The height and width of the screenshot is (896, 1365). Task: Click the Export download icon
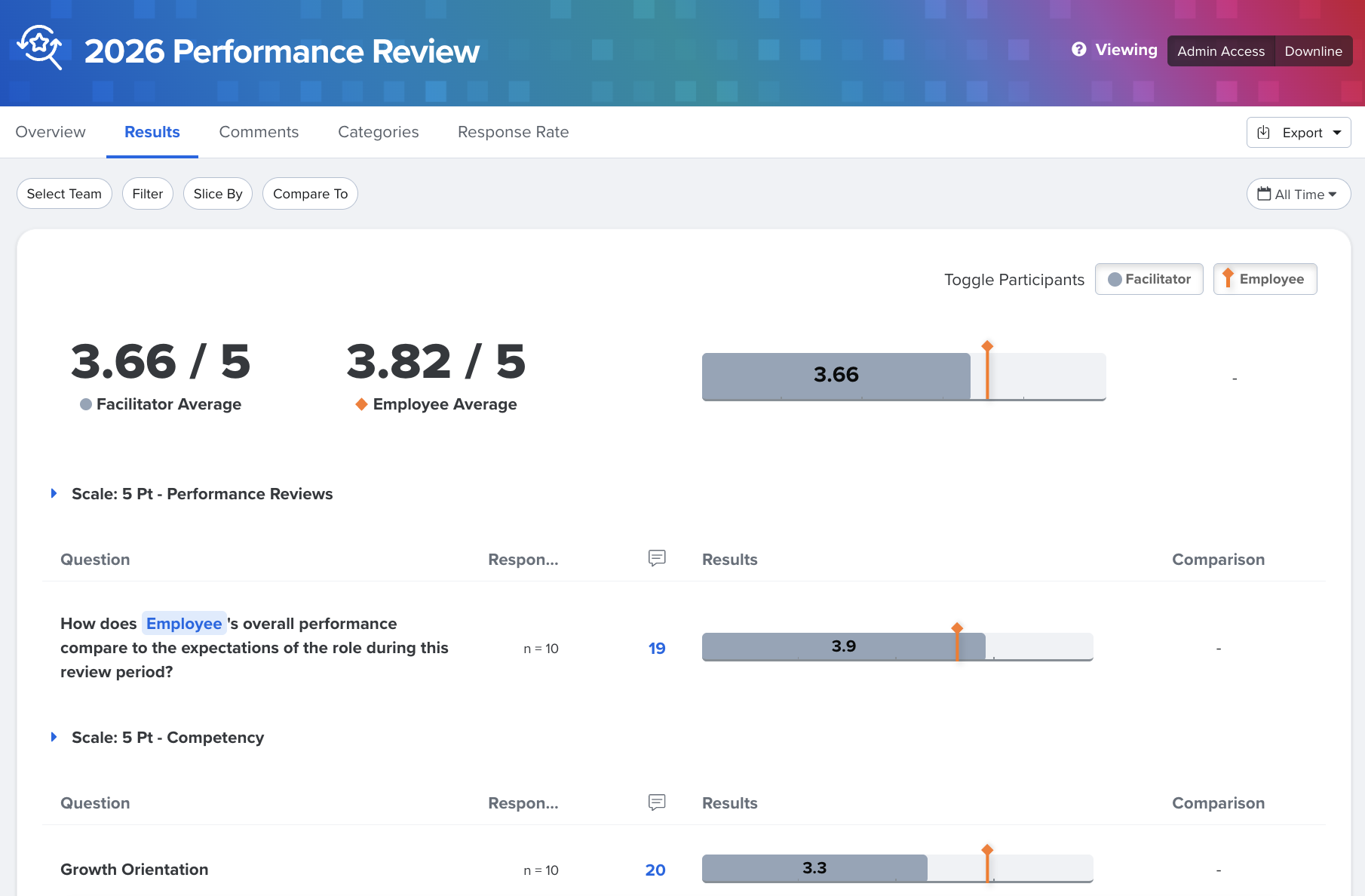tap(1264, 133)
